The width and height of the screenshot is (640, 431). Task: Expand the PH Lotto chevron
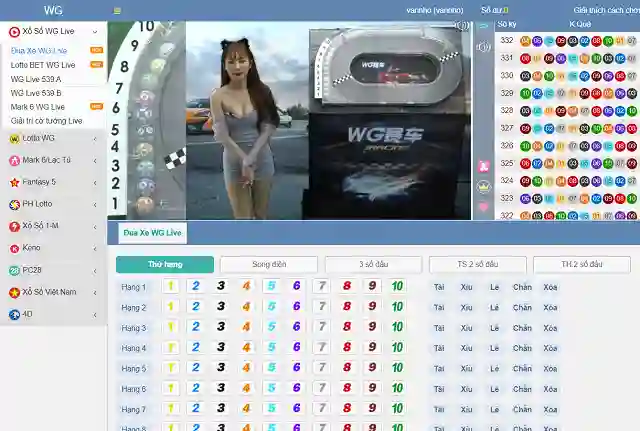click(x=95, y=205)
